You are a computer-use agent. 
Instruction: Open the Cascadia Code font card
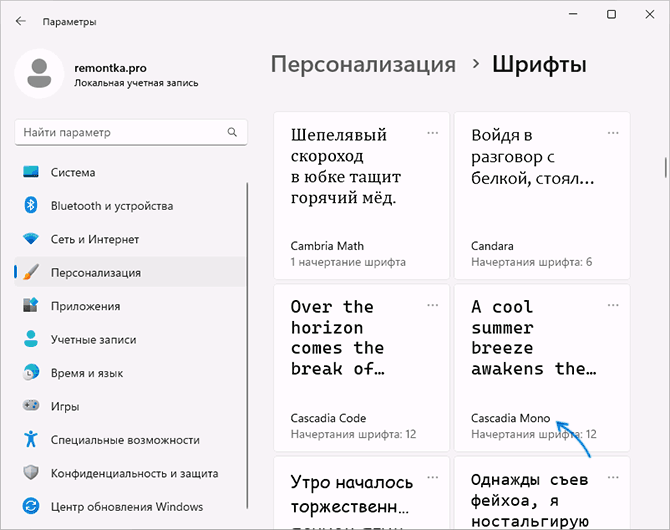click(x=361, y=368)
